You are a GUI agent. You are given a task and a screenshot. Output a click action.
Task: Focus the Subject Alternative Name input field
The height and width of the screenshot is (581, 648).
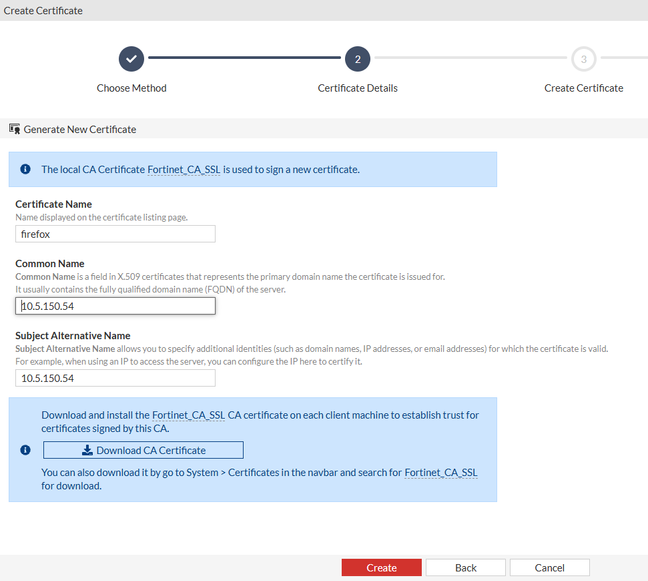click(x=115, y=378)
